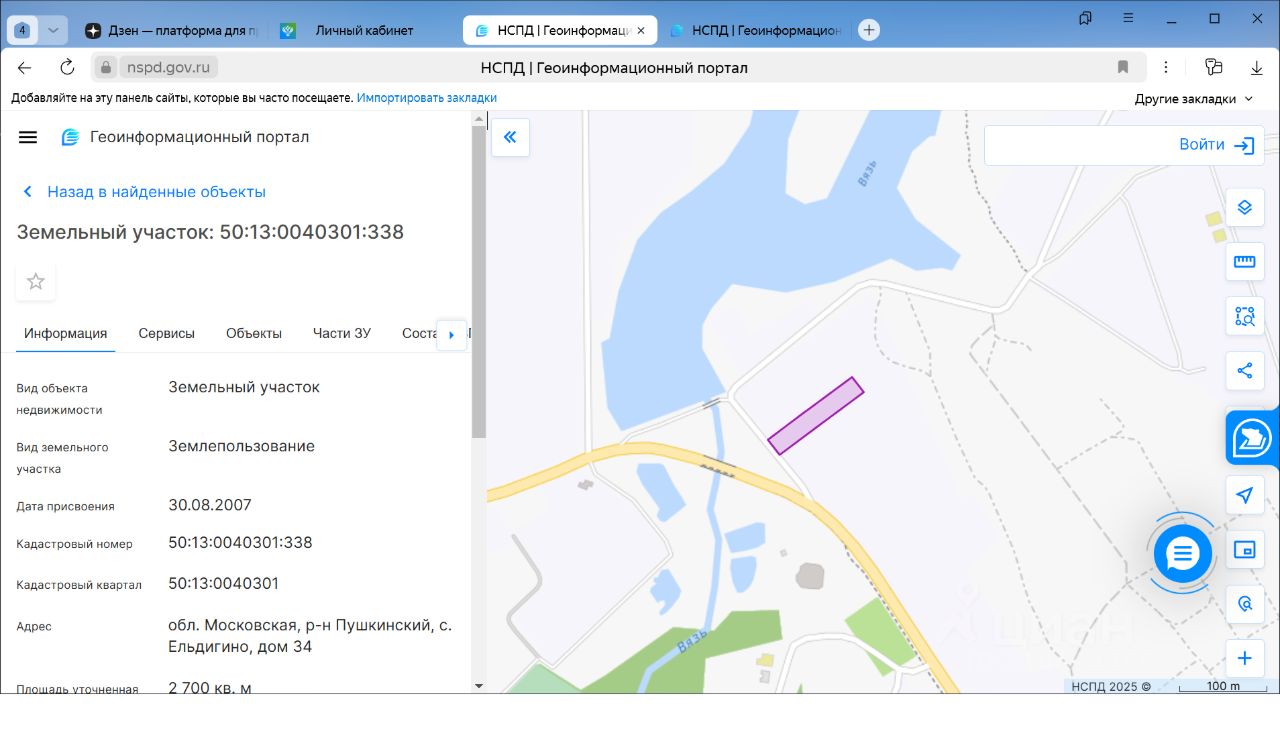Click the plus zoom-in button on map
Viewport: 1280px width, 735px height.
tap(1244, 658)
